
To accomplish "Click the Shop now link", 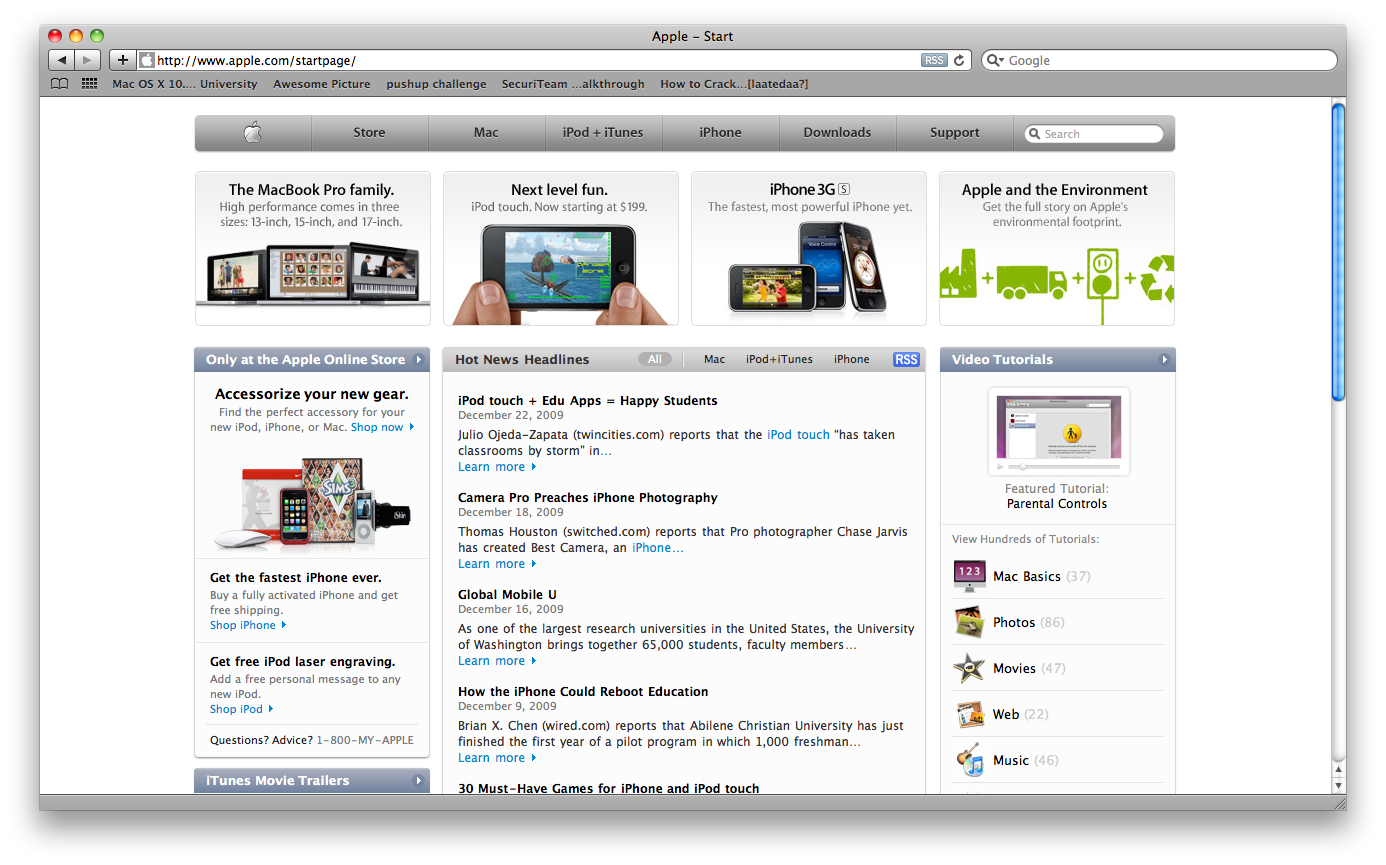I will click(377, 427).
